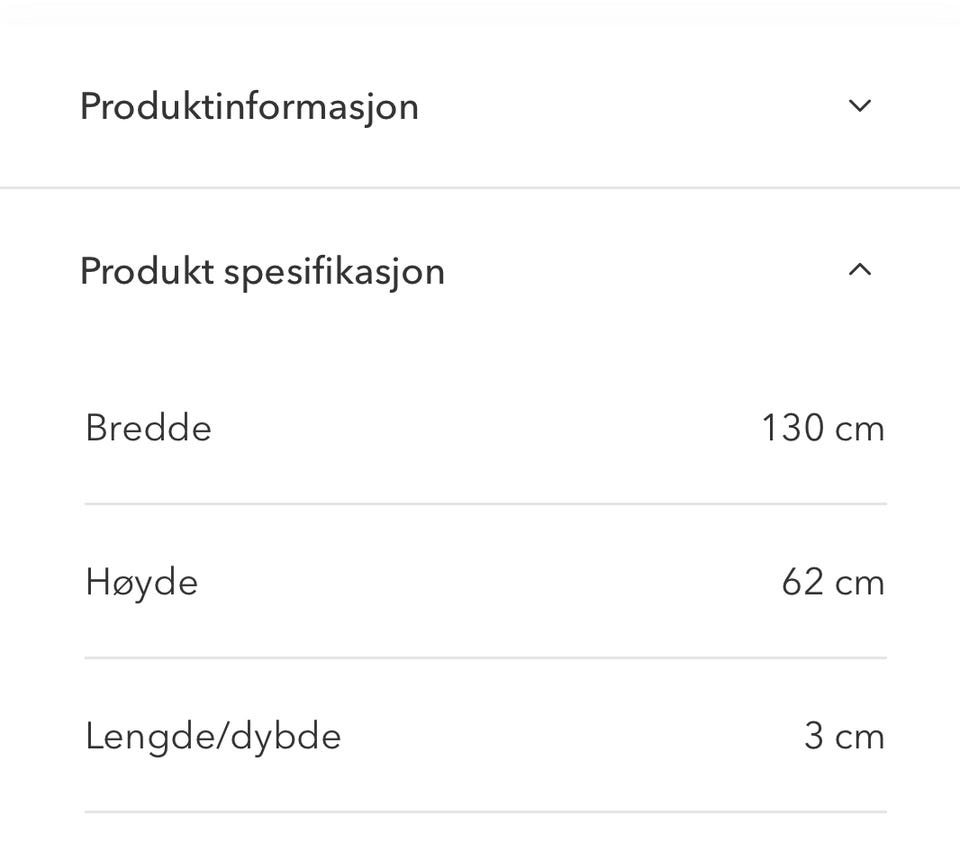Click the separator line under the Bredde row
Image resolution: width=960 pixels, height=852 pixels.
coord(485,504)
